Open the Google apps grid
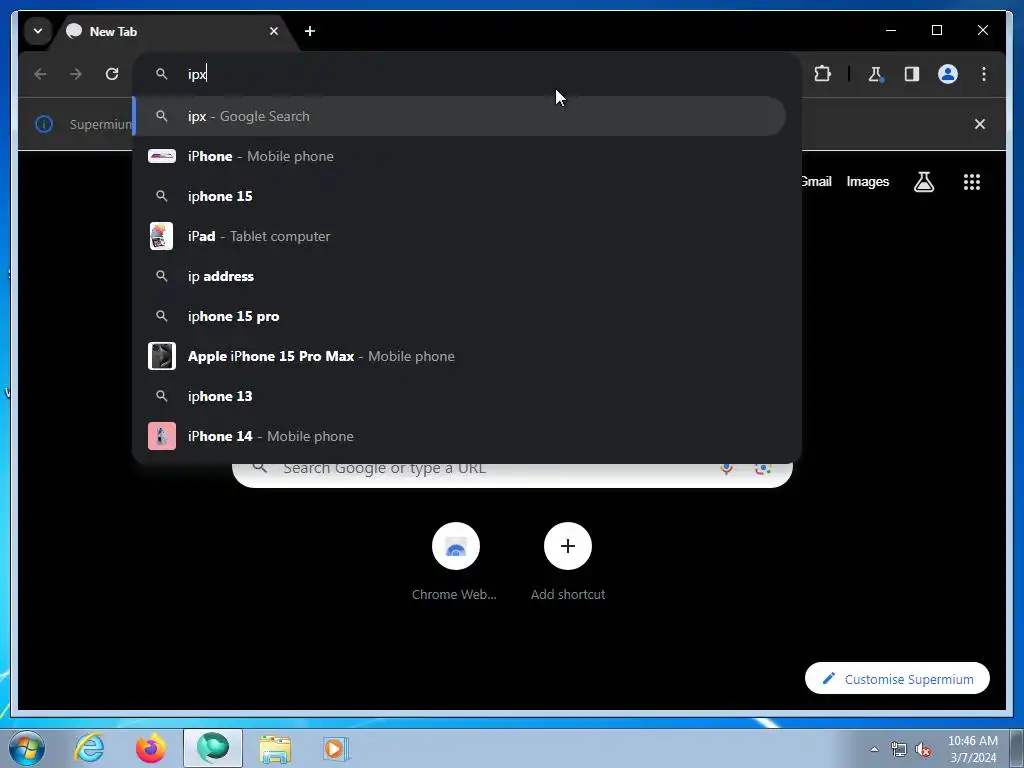 tap(972, 182)
